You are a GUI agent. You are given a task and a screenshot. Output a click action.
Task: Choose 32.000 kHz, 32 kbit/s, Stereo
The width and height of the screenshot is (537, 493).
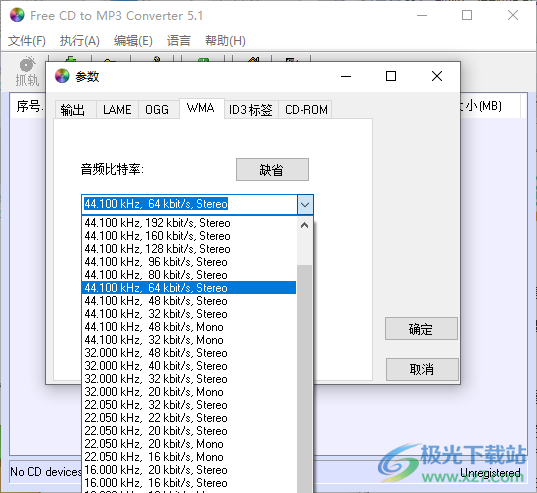tap(189, 379)
